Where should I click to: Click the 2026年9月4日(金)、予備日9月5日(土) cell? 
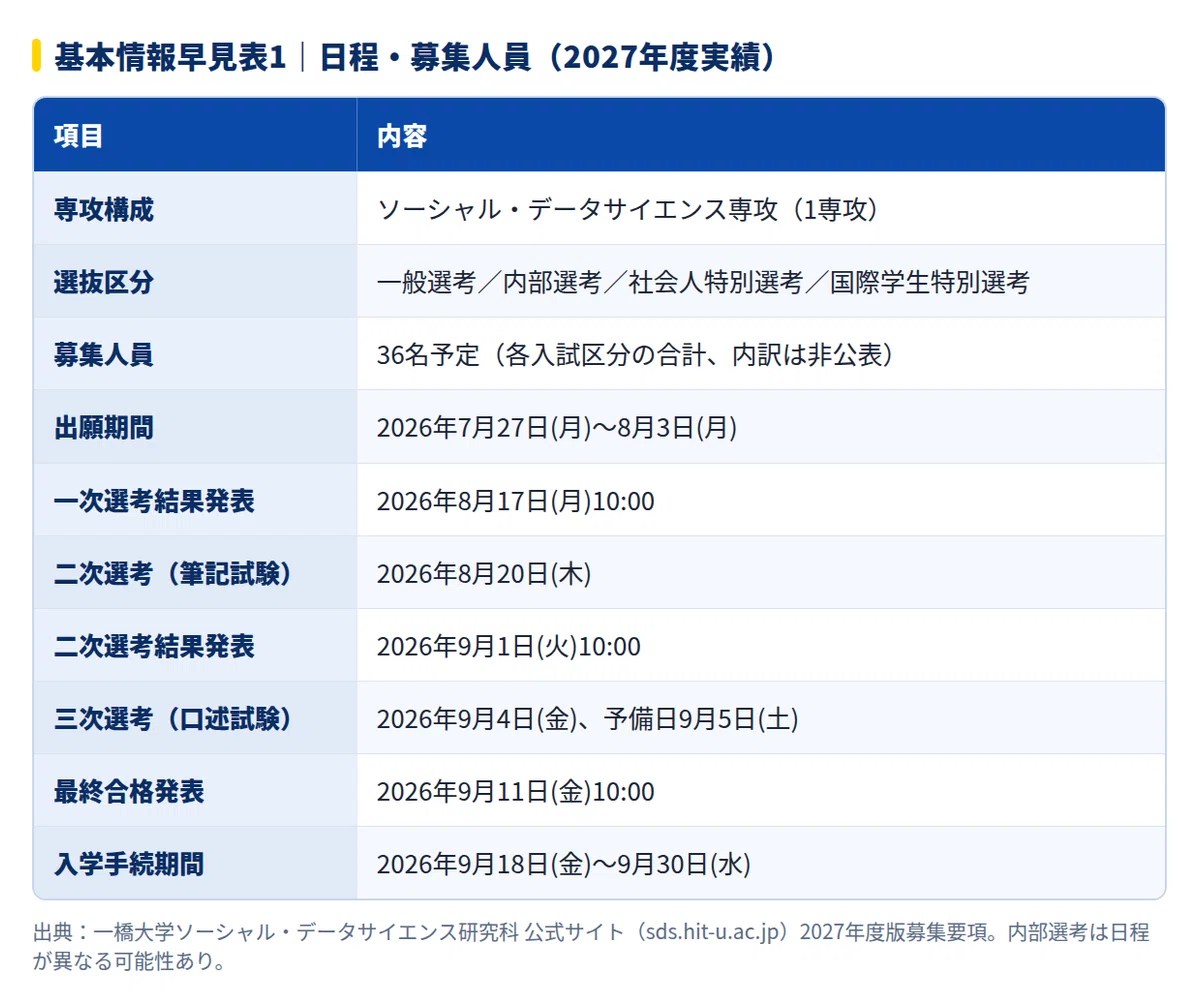761,718
